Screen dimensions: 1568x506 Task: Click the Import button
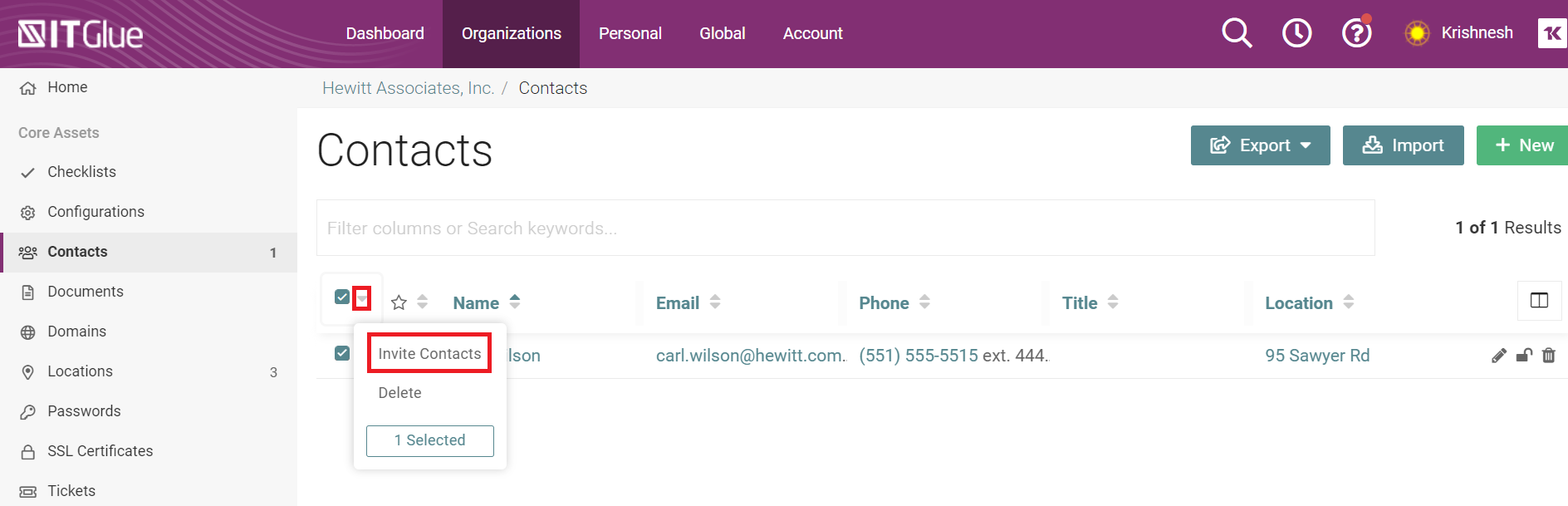coord(1403,145)
